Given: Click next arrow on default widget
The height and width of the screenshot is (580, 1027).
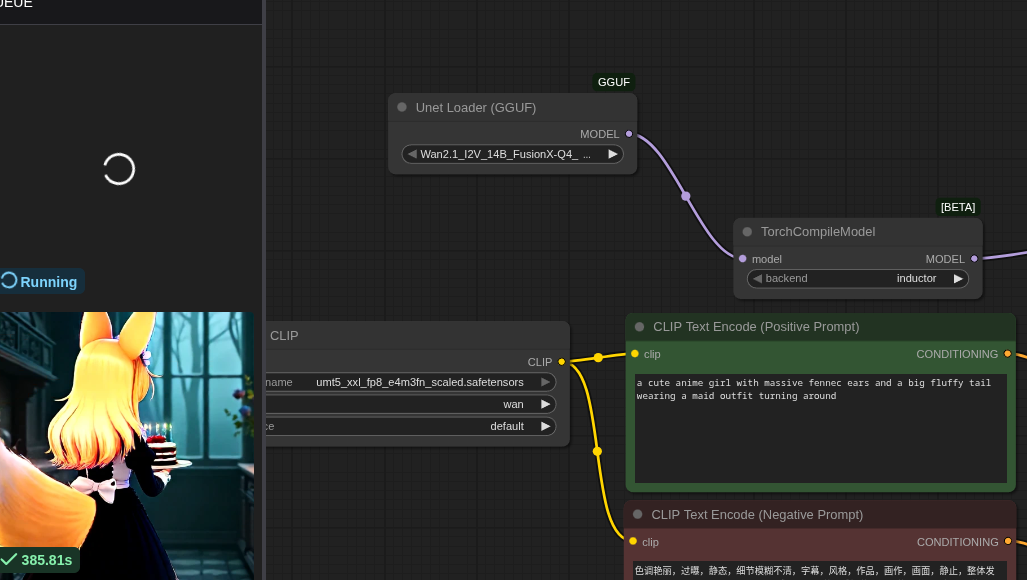Looking at the screenshot, I should pos(545,426).
